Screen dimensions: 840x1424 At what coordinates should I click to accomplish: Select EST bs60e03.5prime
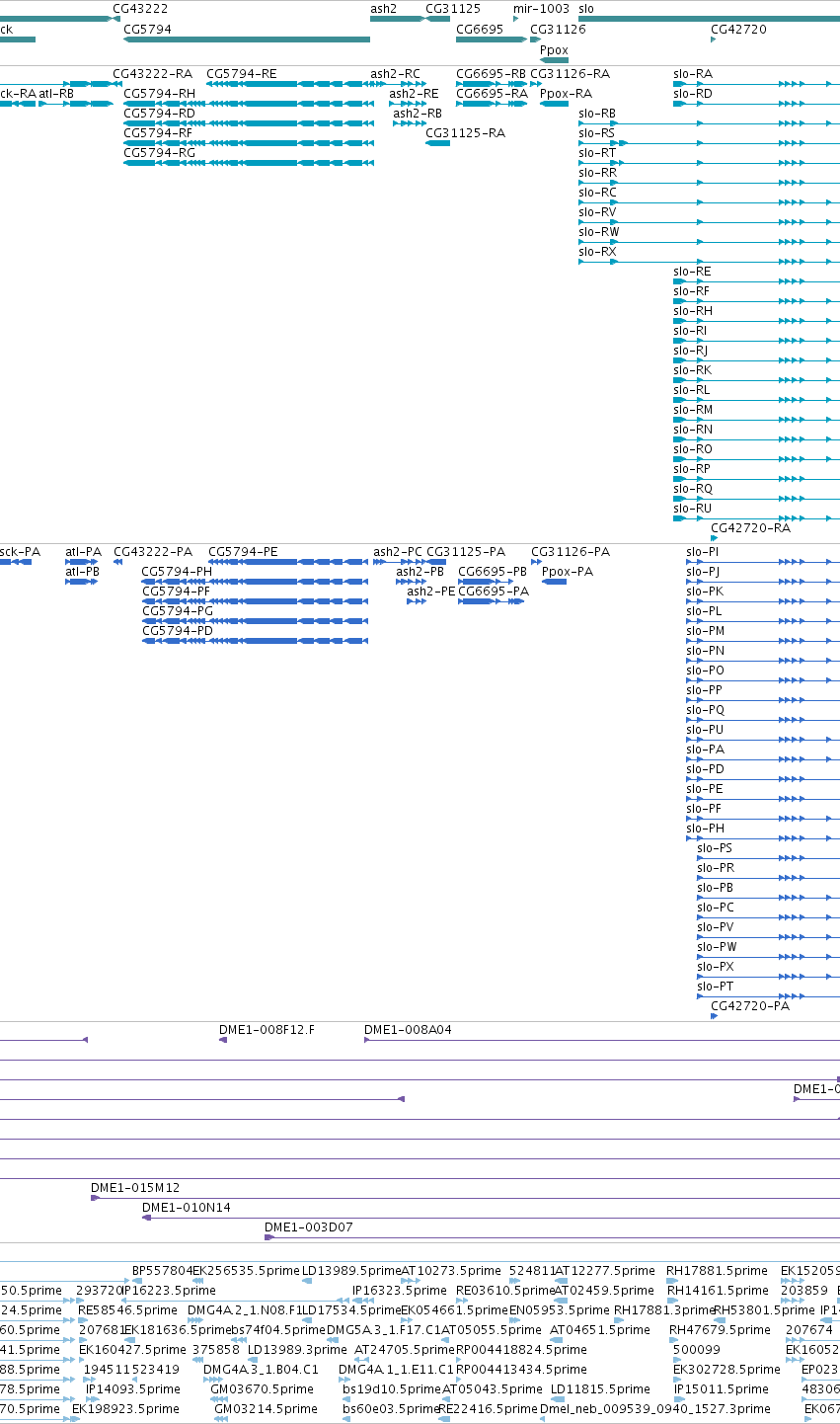[x=389, y=1409]
